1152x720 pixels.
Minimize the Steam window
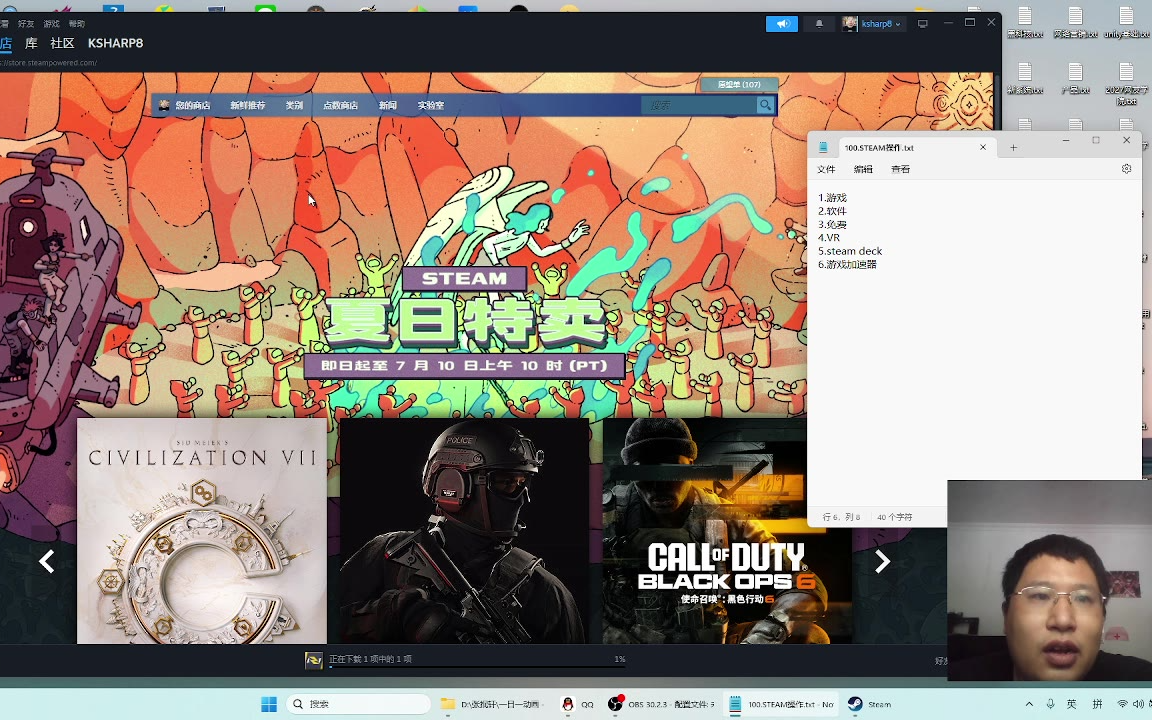tap(948, 23)
